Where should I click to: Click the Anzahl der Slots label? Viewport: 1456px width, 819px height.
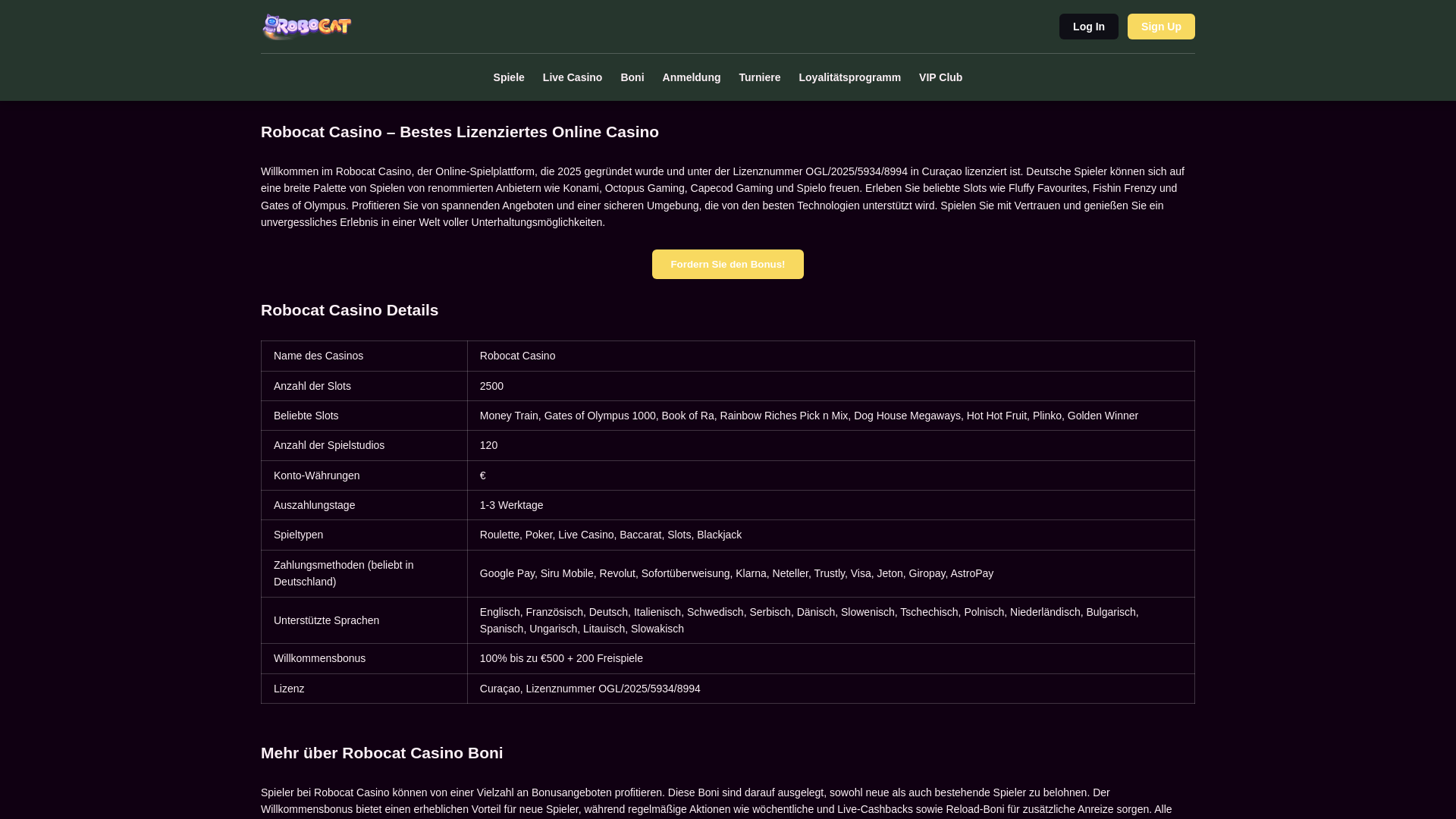(x=312, y=386)
